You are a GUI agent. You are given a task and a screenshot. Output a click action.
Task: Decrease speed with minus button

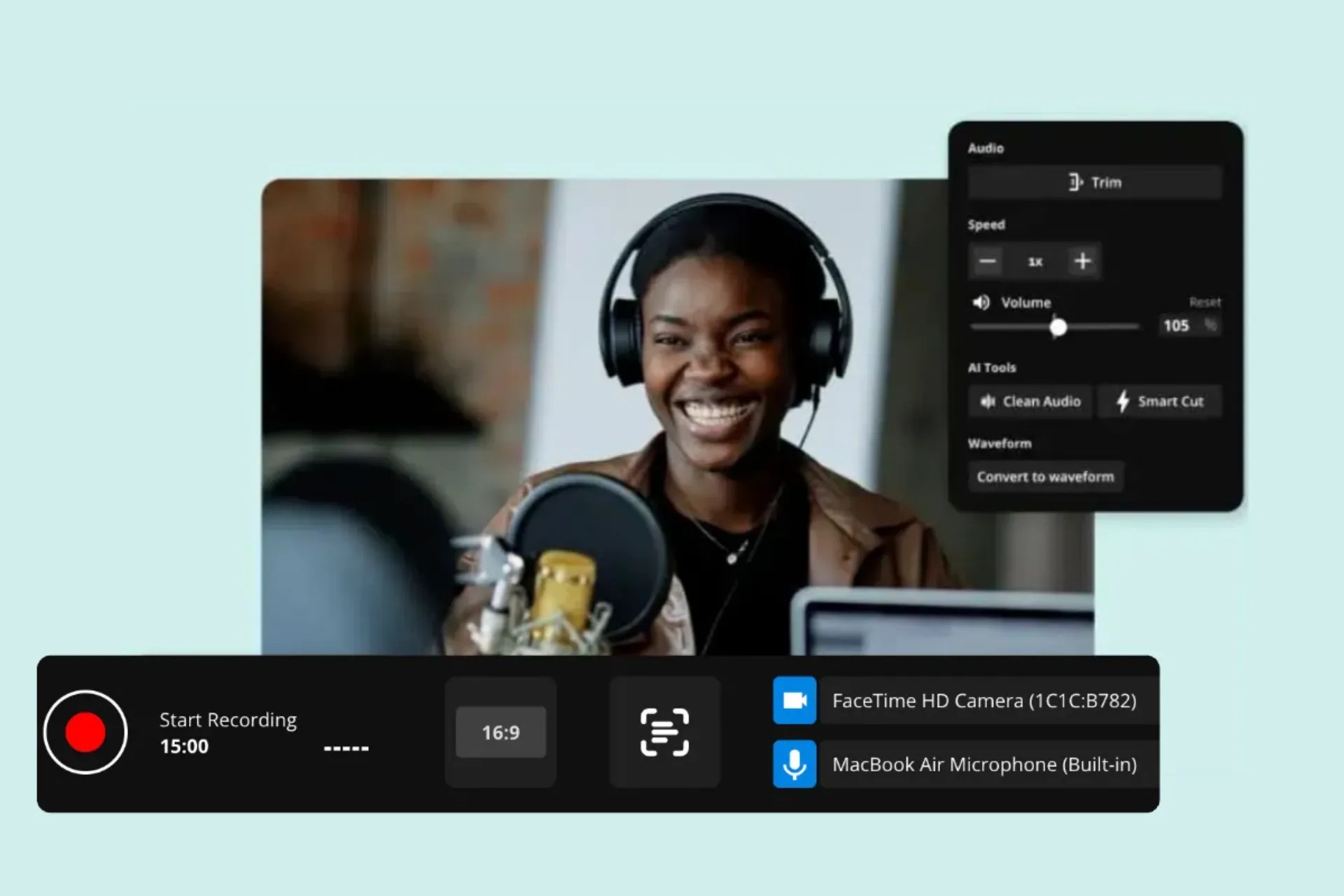(x=987, y=261)
